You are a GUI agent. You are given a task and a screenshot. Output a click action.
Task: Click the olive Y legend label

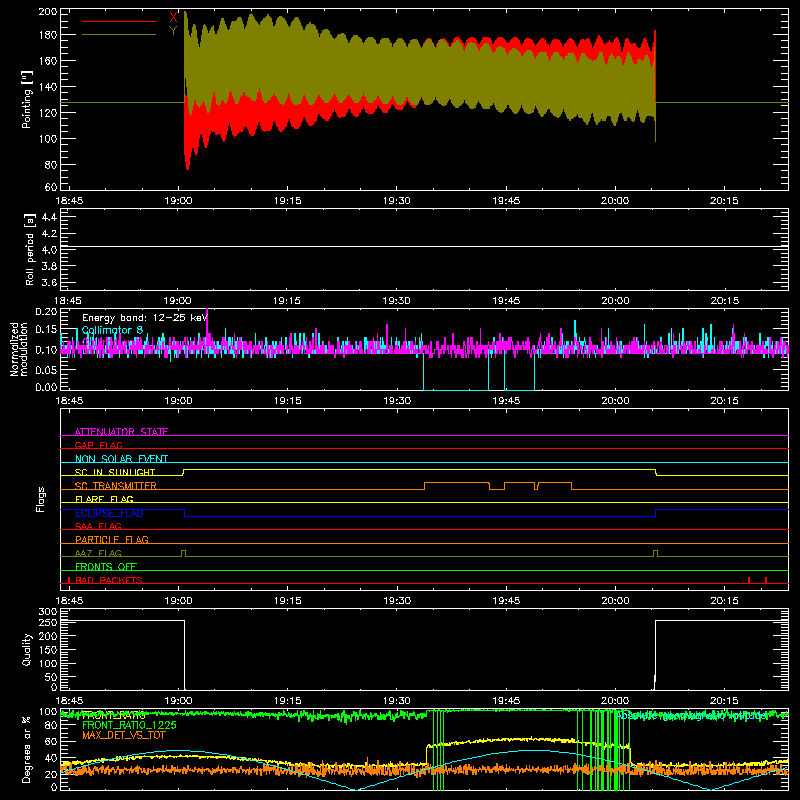point(173,30)
